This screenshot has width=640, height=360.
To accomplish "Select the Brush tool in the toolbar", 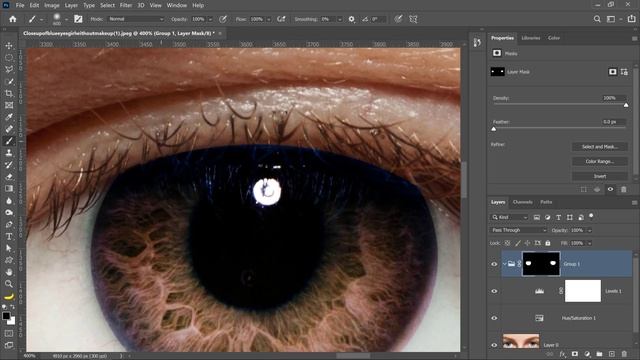I will pos(9,141).
